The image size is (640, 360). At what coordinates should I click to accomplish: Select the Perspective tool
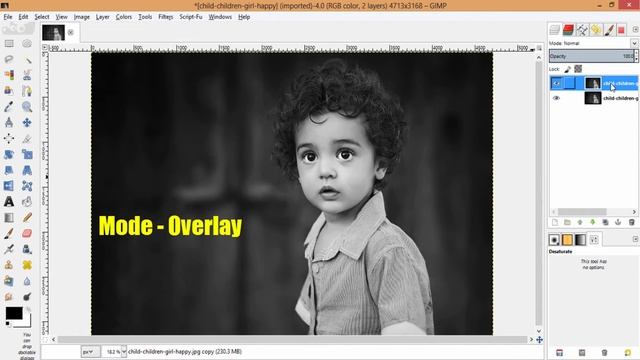[27, 170]
